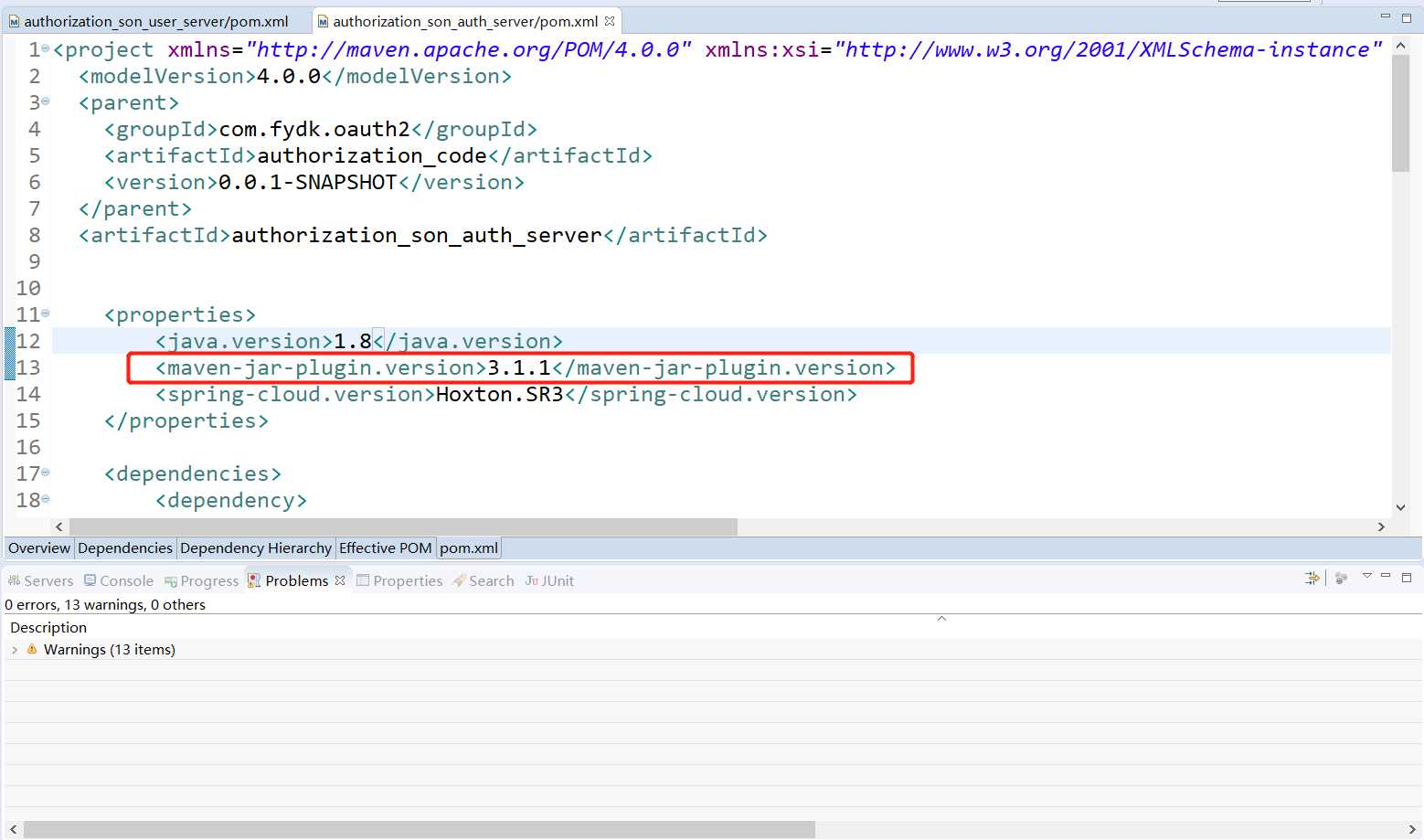The image size is (1424, 840).
Task: Maximize the Problems view panel
Action: [x=1407, y=577]
